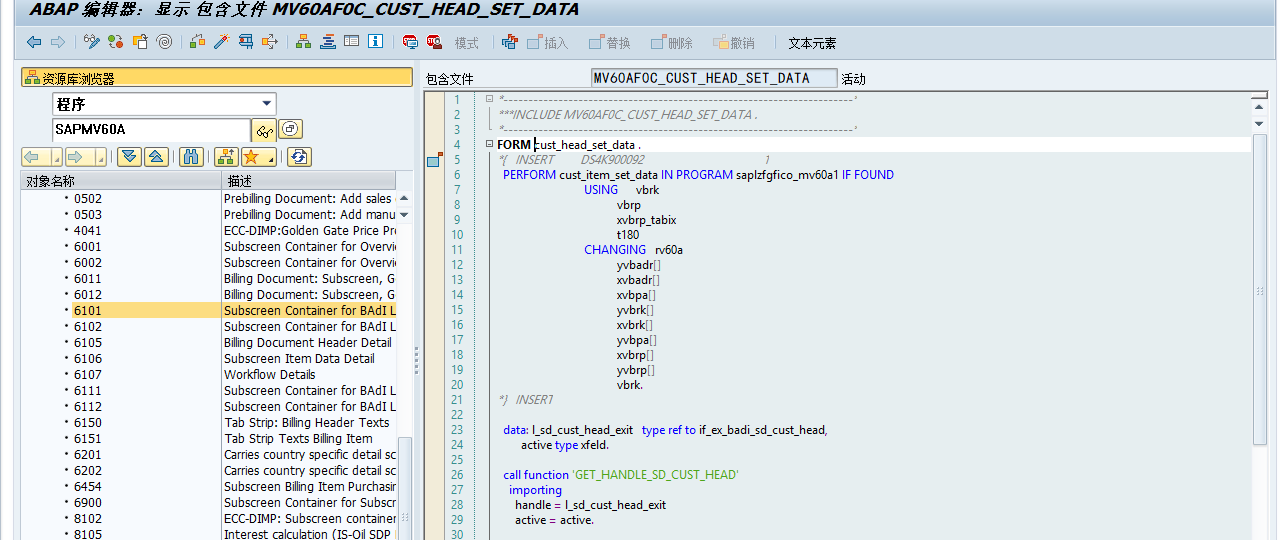Click the Back arrow in the top toolbar
This screenshot has width=1280, height=540.
click(x=34, y=42)
